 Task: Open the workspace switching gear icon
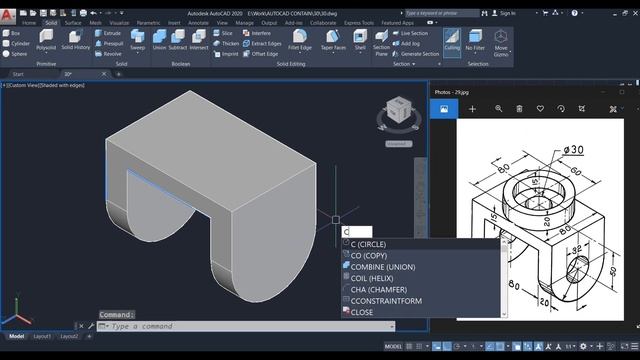point(583,347)
